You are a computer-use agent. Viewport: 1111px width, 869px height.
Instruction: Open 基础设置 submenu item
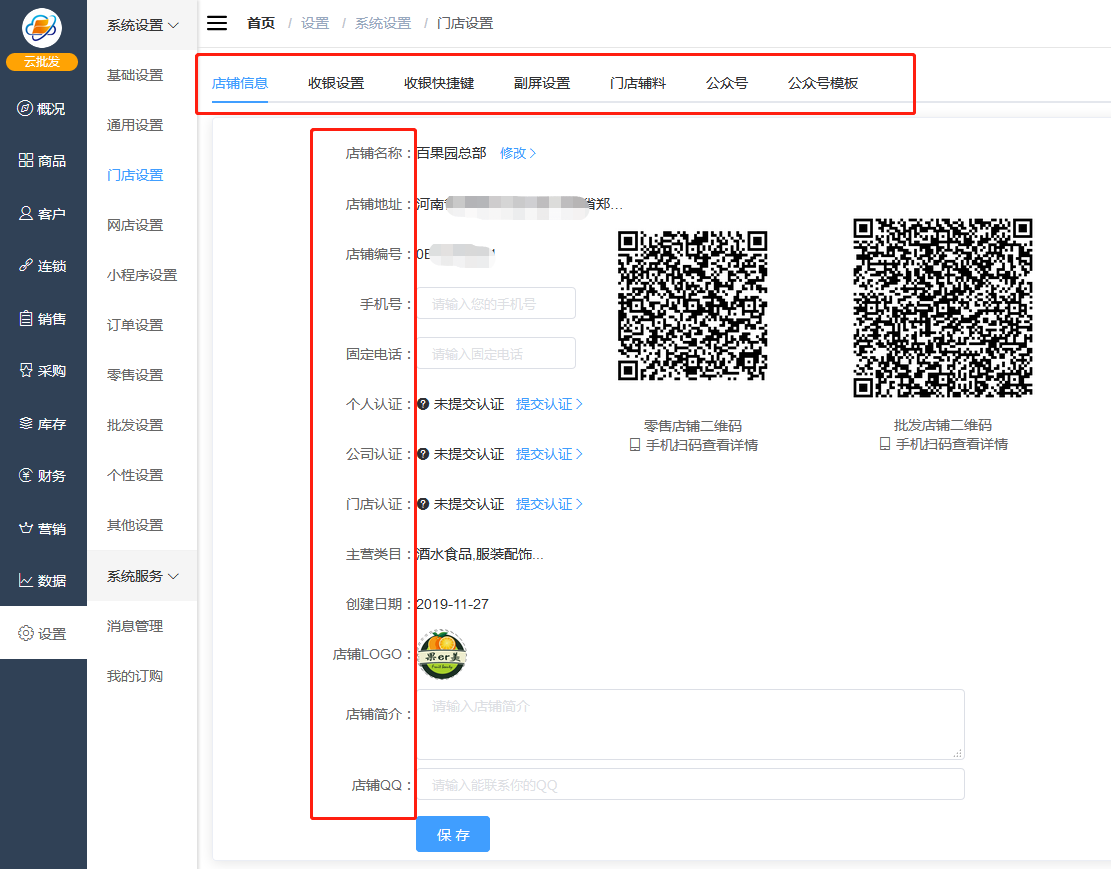[x=135, y=75]
